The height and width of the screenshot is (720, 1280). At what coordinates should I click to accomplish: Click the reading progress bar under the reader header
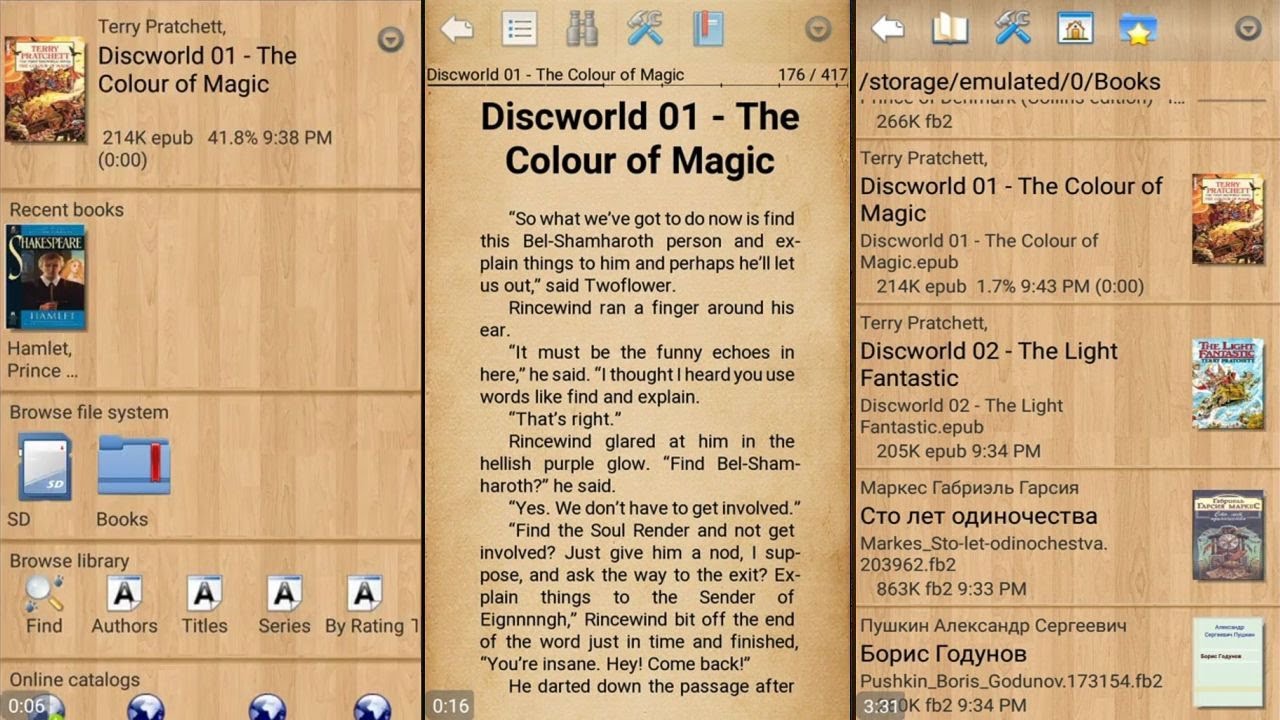[x=637, y=86]
